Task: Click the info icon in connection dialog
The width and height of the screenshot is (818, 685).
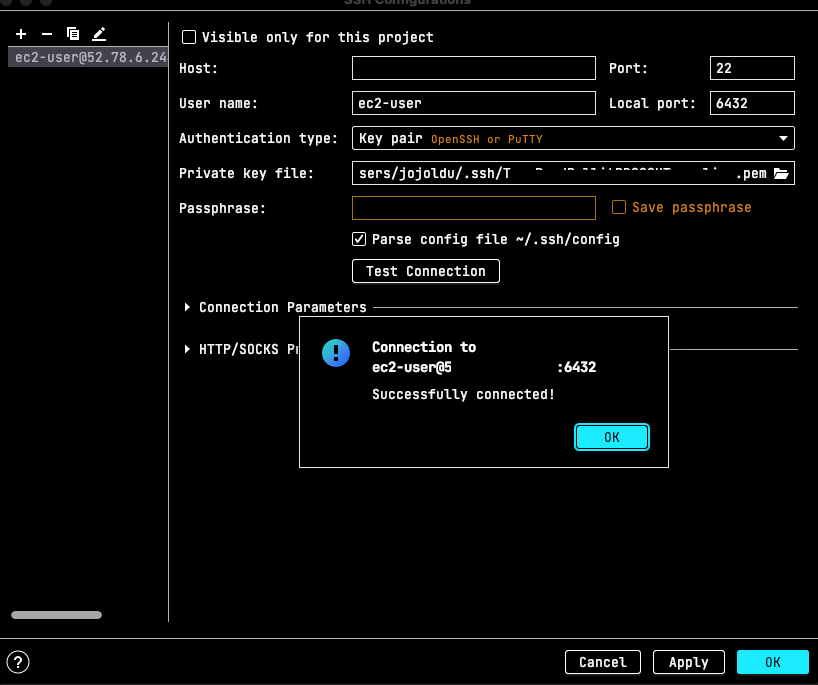Action: point(336,353)
